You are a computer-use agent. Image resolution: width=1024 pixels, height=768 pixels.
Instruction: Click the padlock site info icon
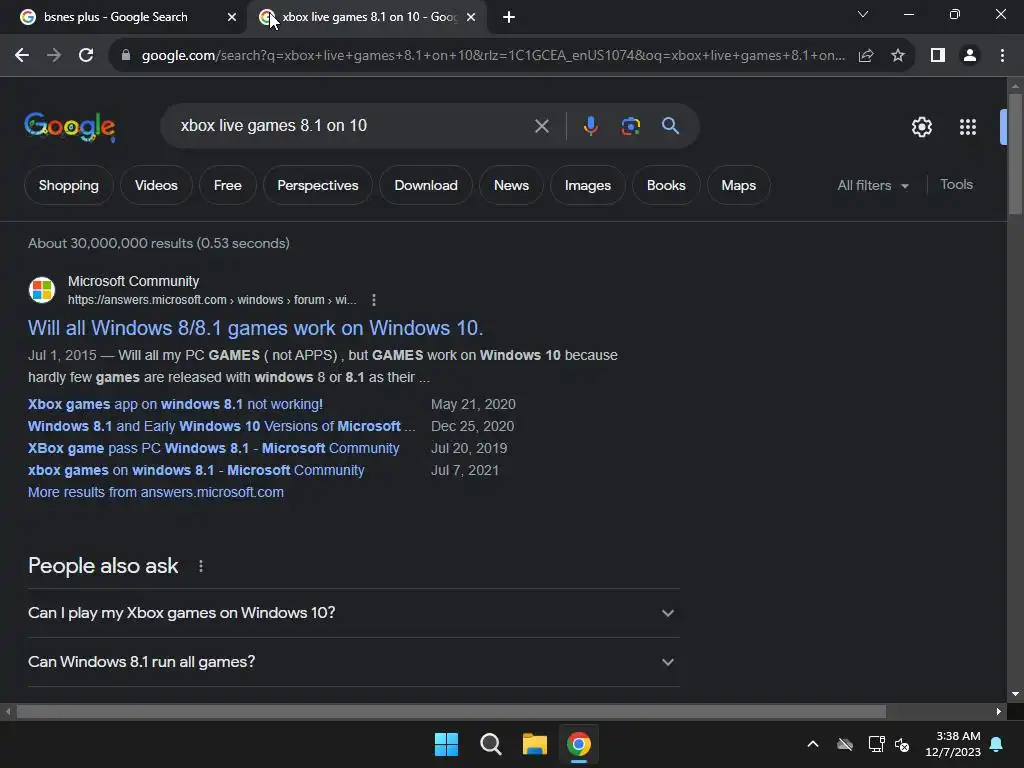(126, 56)
